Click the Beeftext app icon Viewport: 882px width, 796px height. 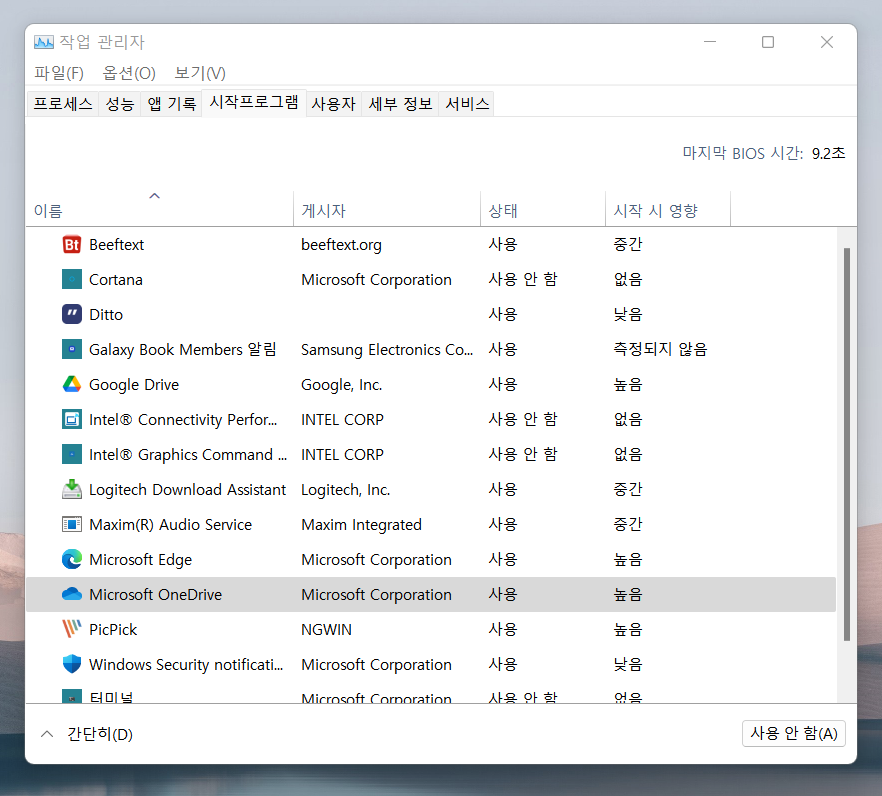click(x=71, y=245)
